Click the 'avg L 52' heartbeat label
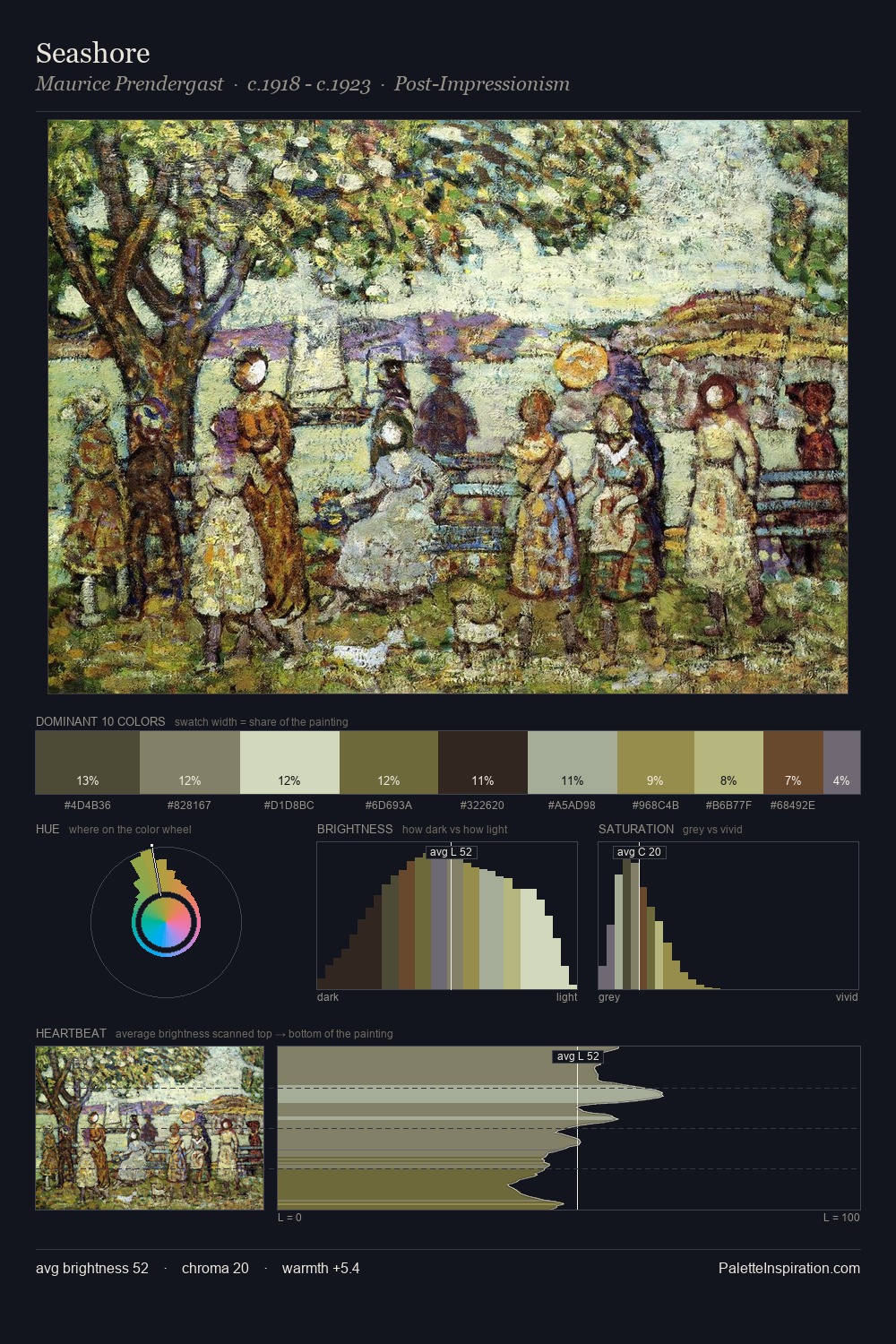The width and height of the screenshot is (896, 1344). (578, 1056)
